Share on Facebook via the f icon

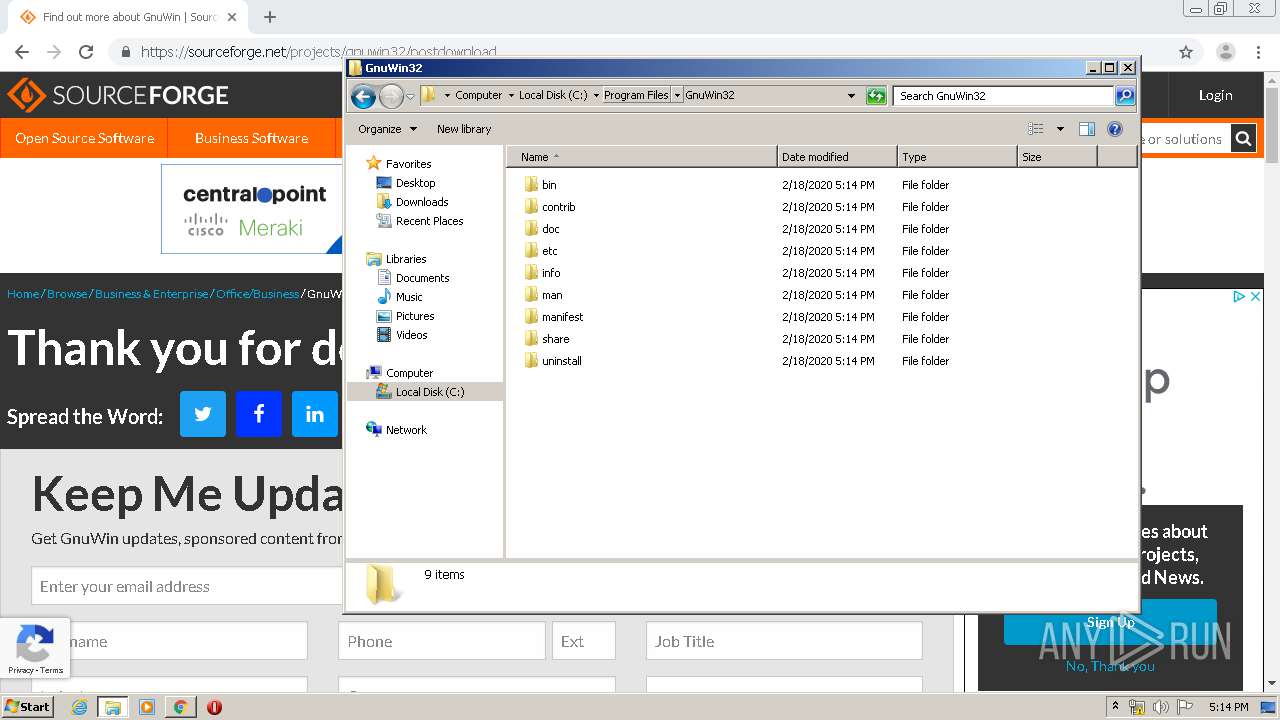(x=259, y=414)
